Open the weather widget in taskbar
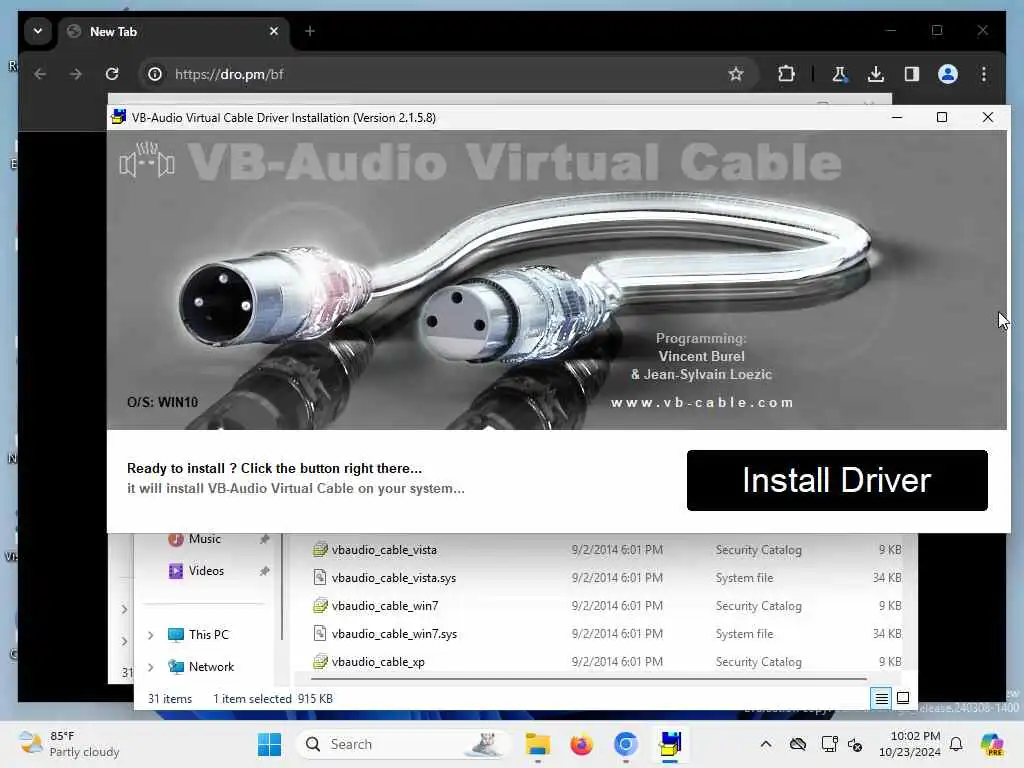Image resolution: width=1024 pixels, height=768 pixels. point(69,744)
